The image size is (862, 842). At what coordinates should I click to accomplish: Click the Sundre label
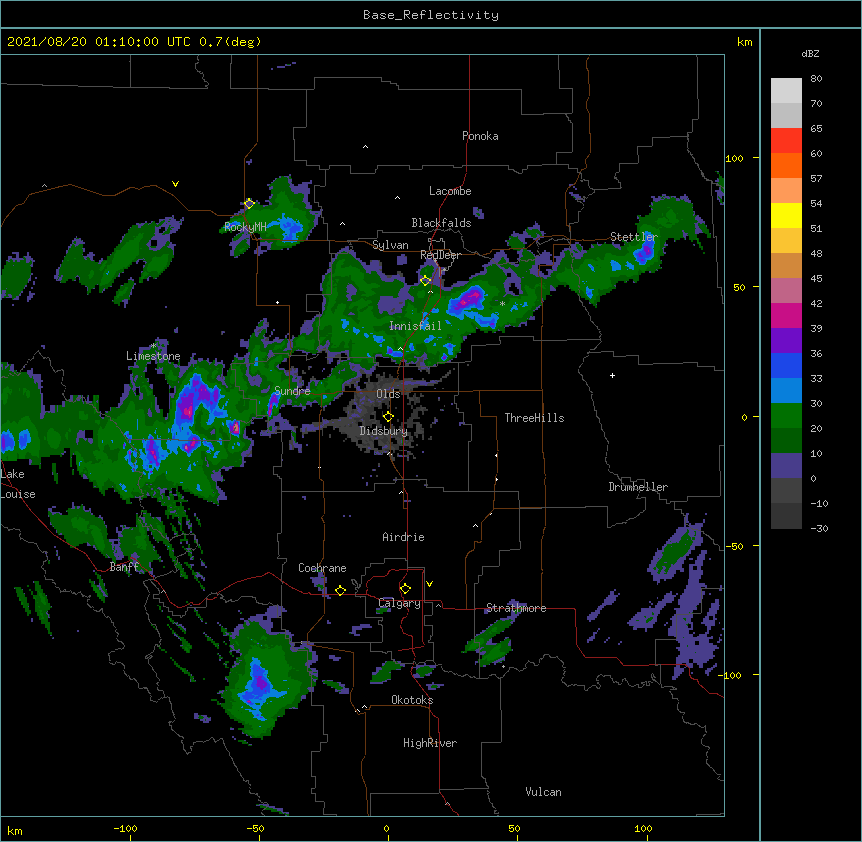pyautogui.click(x=292, y=391)
